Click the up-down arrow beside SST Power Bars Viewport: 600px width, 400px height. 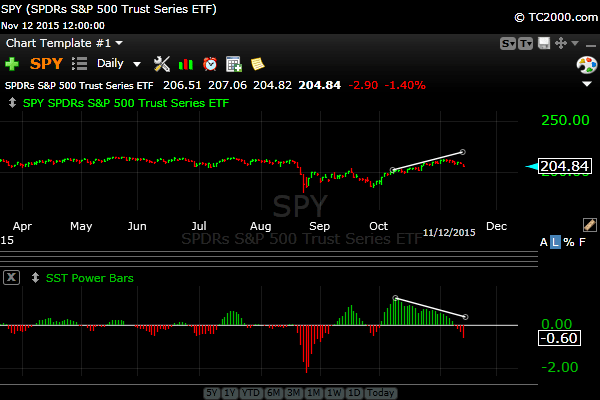35,278
